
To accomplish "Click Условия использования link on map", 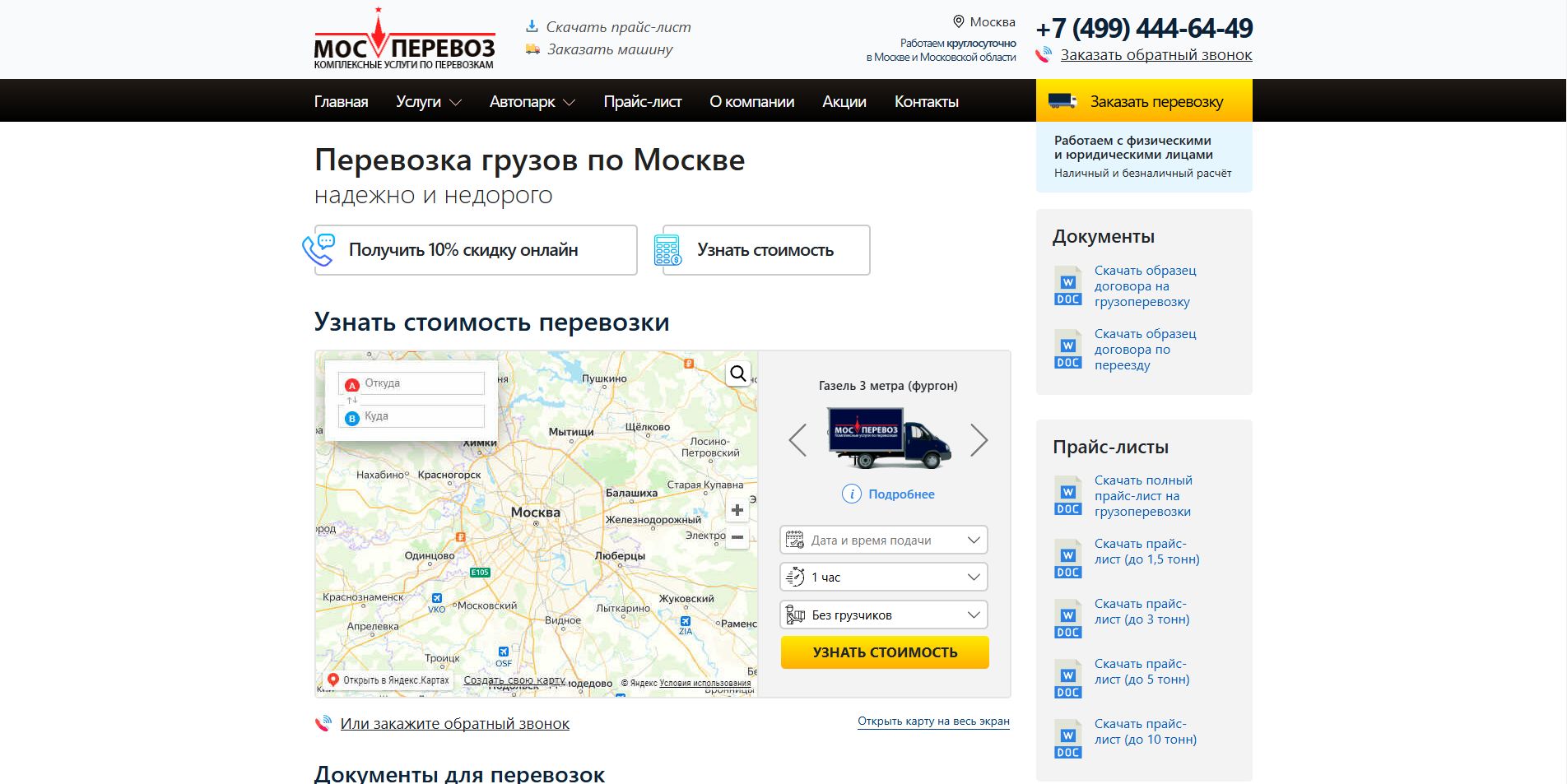I will pos(705,683).
